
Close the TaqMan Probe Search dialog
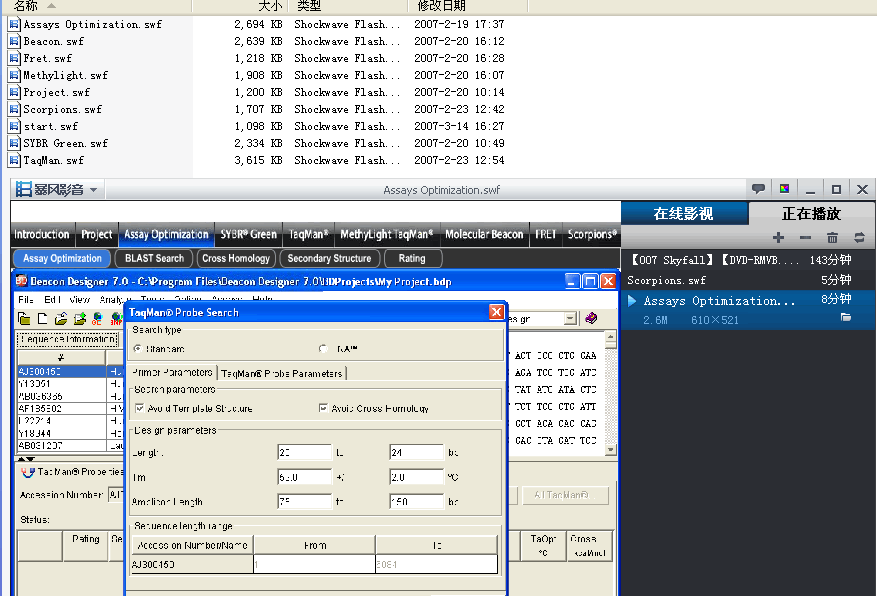click(x=496, y=312)
